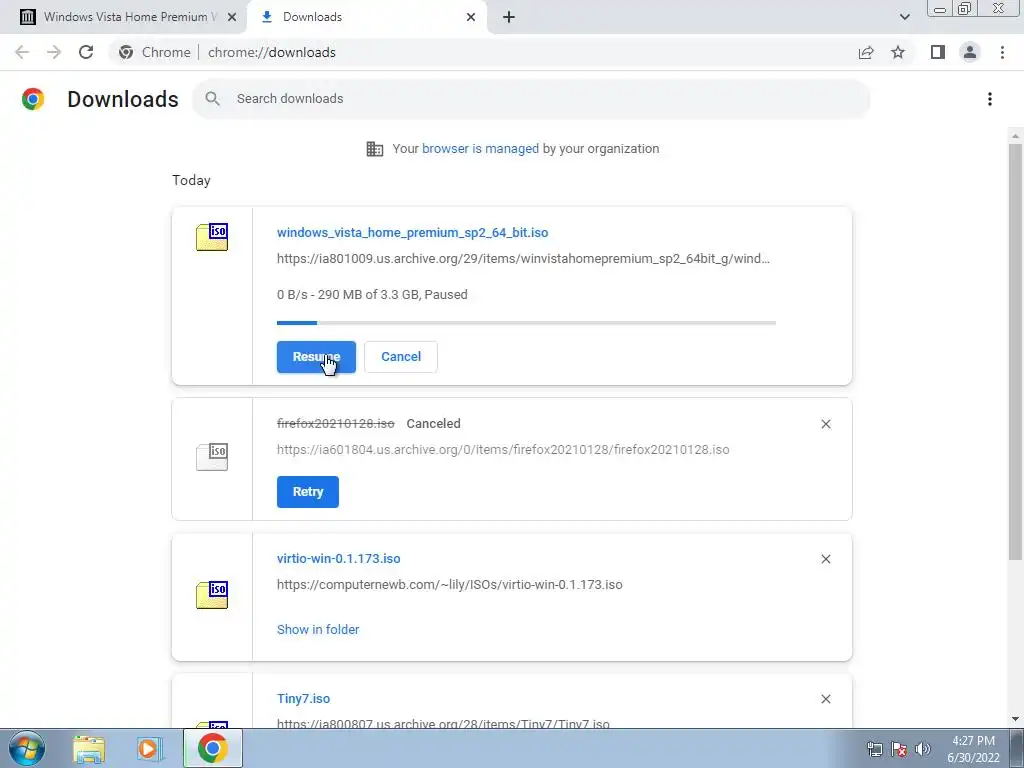The height and width of the screenshot is (768, 1024).
Task: Open the Chrome three-dot main menu
Action: pyautogui.click(x=1002, y=52)
